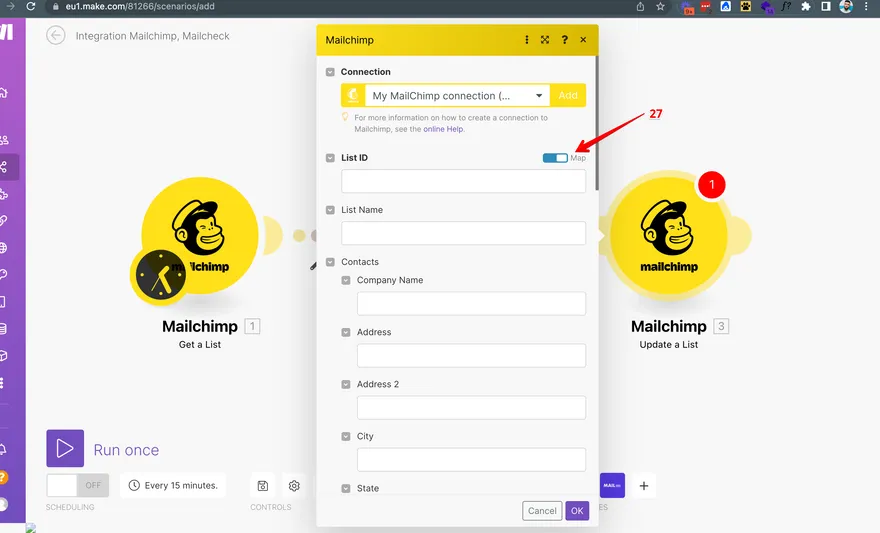The width and height of the screenshot is (880, 533).
Task: Open the Notifications bell in the sidebar
Action: 3,449
